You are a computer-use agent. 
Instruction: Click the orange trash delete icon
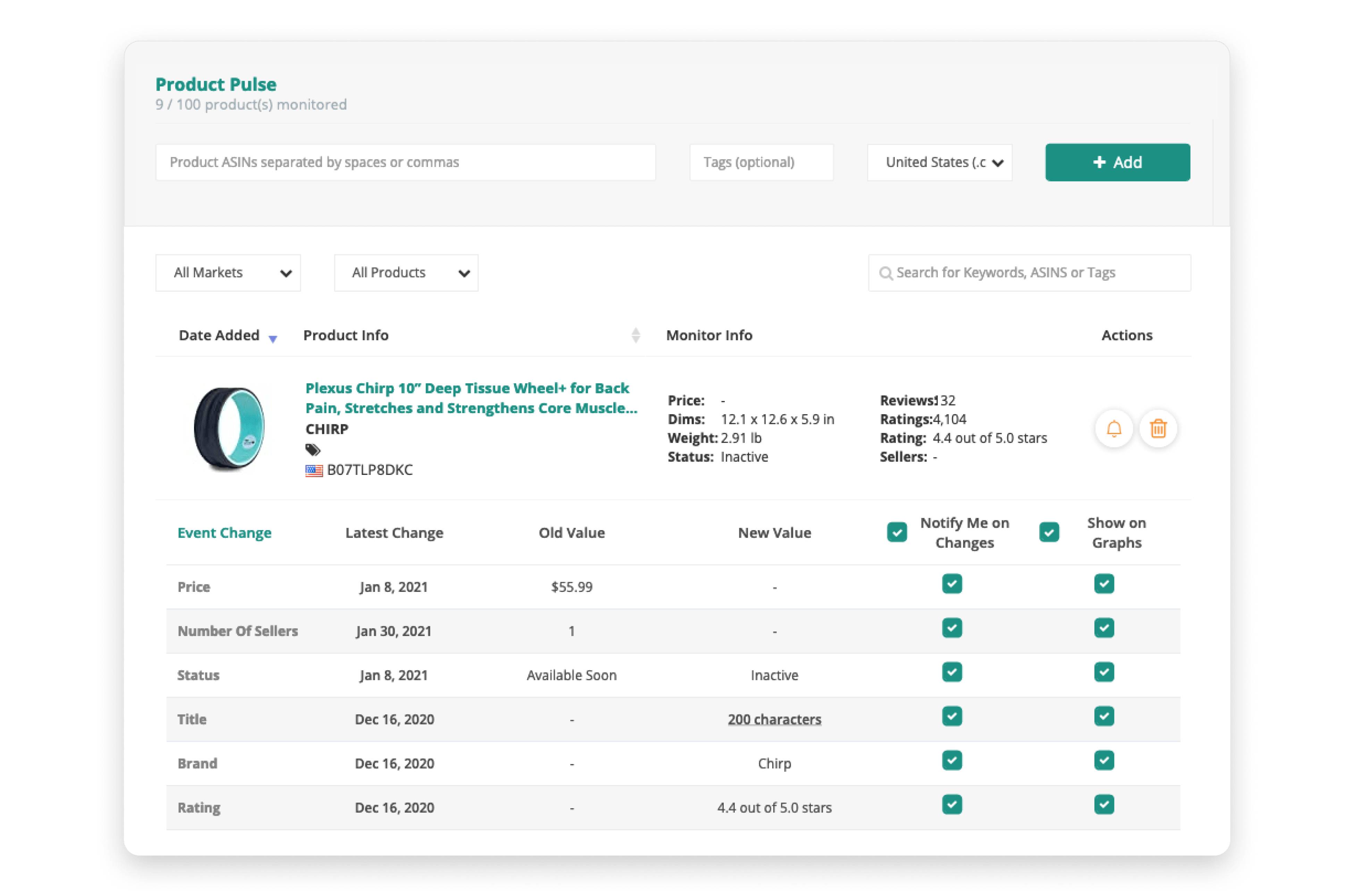[1158, 428]
